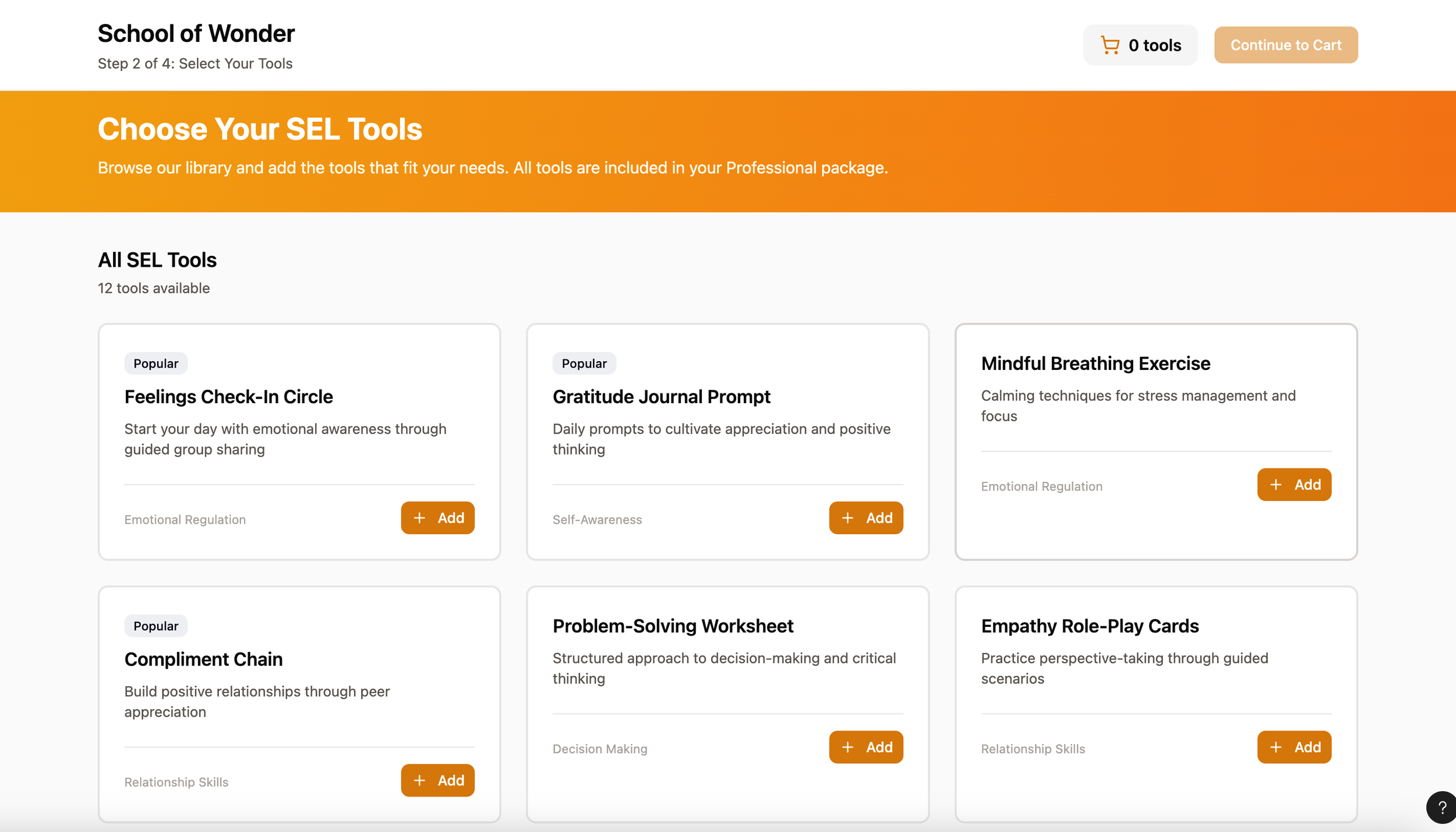Click the Decision Making category label
Screen dimensions: 1456x832
pos(599,749)
